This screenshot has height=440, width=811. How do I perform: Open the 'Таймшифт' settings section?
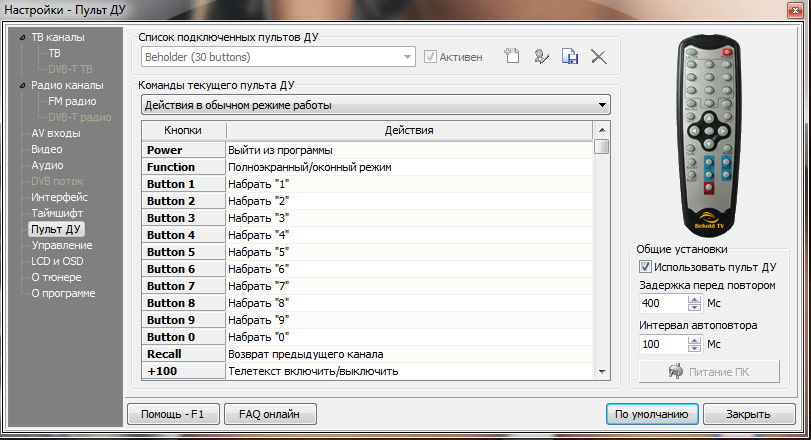pyautogui.click(x=57, y=213)
